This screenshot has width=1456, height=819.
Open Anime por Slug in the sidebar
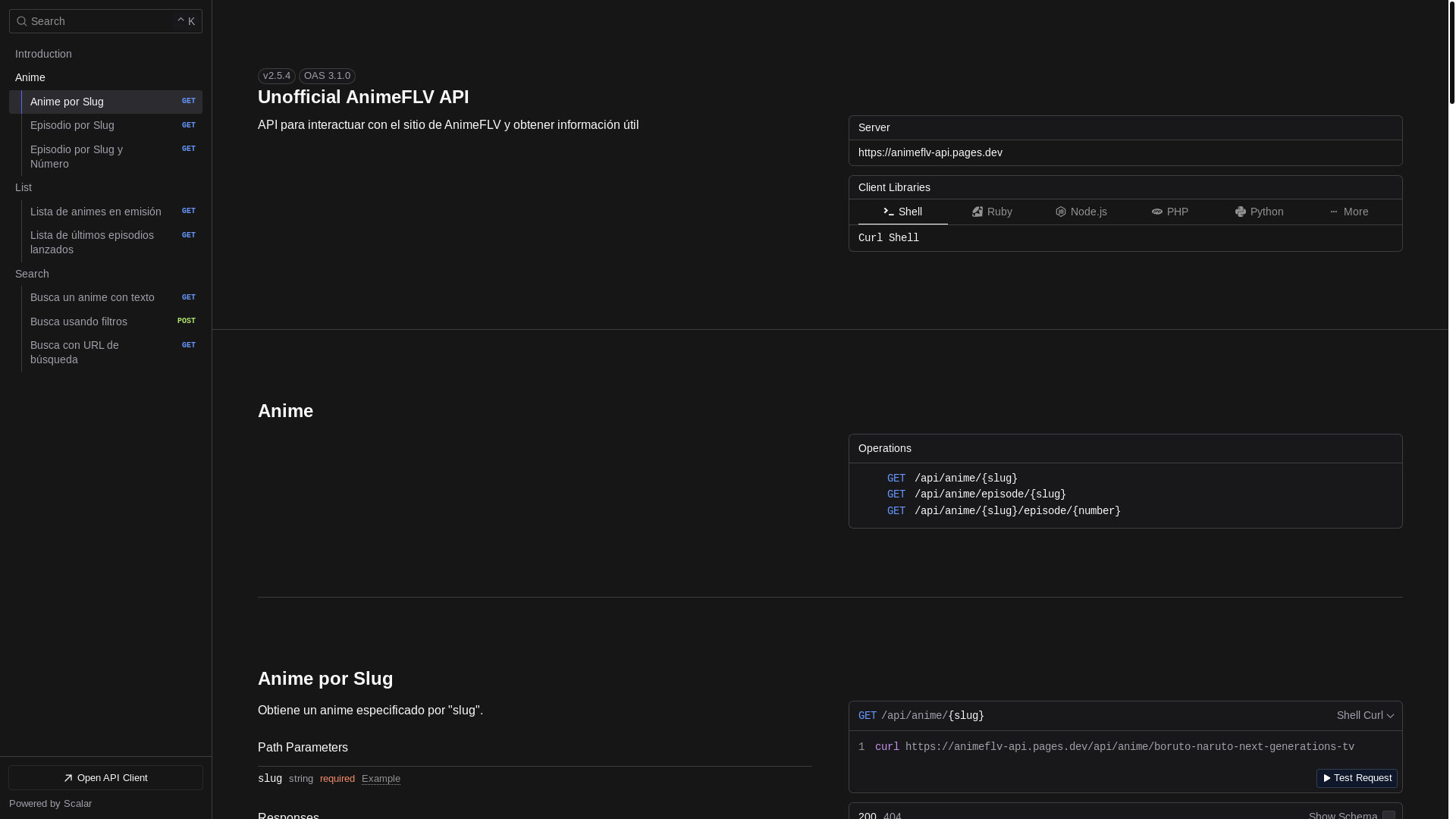click(x=105, y=102)
